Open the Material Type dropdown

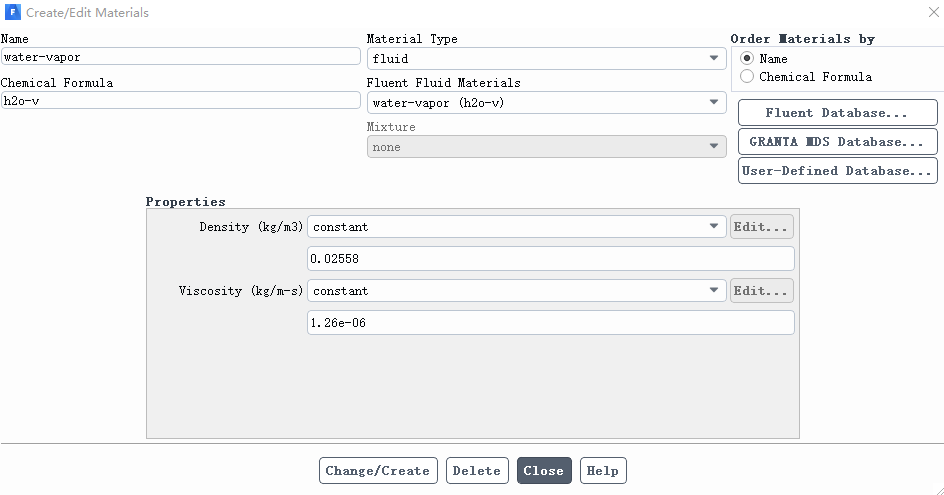pos(547,58)
